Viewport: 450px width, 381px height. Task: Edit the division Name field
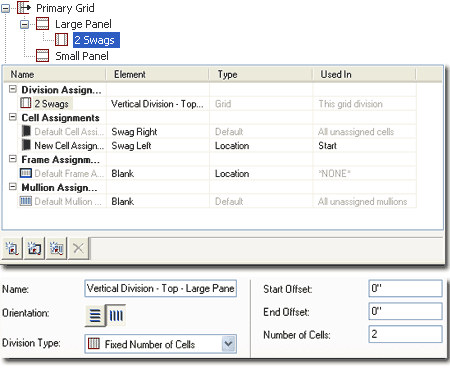tap(161, 289)
